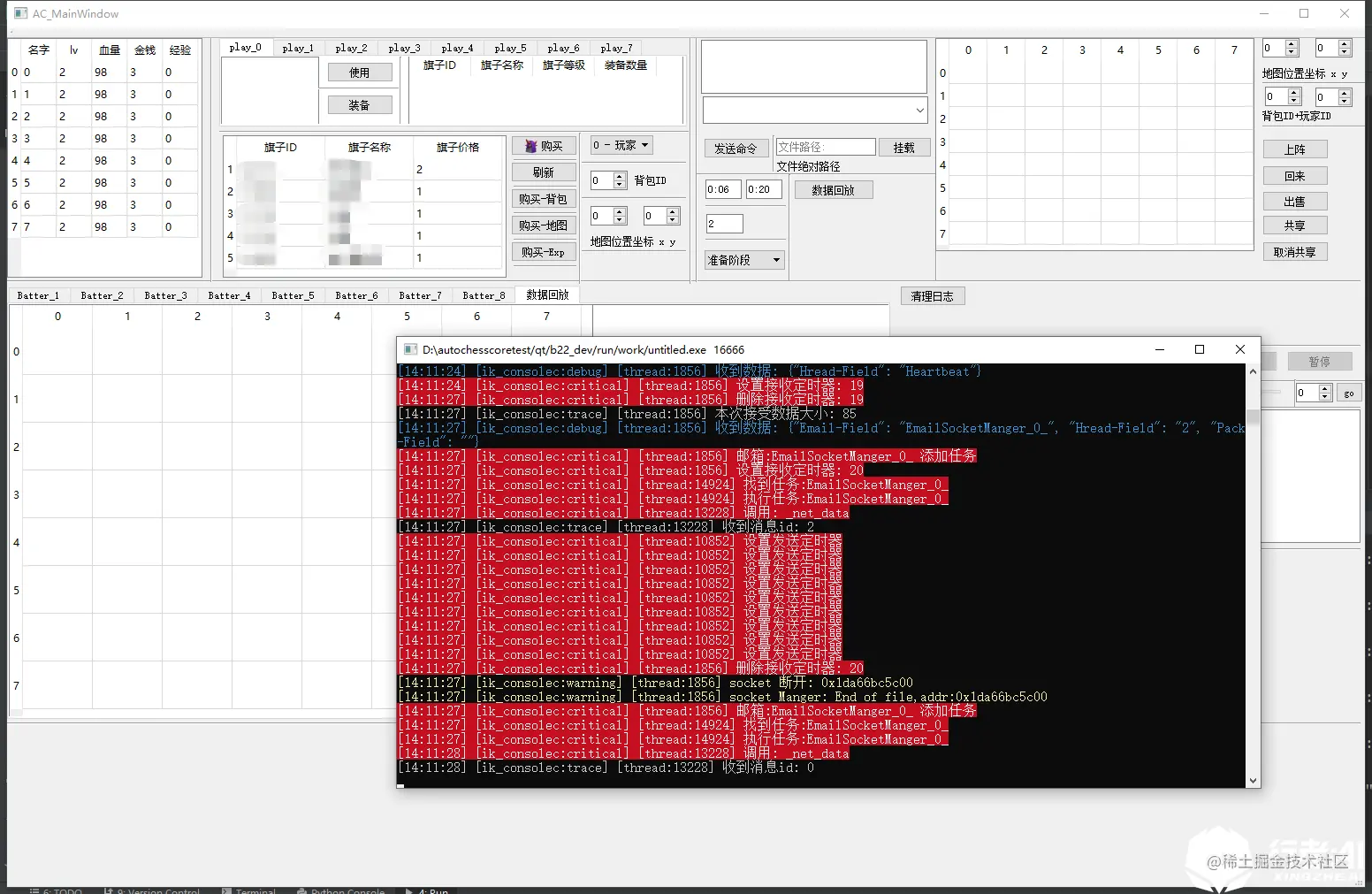This screenshot has width=1372, height=894.
Task: Click the 0:20 time field
Action: [764, 189]
